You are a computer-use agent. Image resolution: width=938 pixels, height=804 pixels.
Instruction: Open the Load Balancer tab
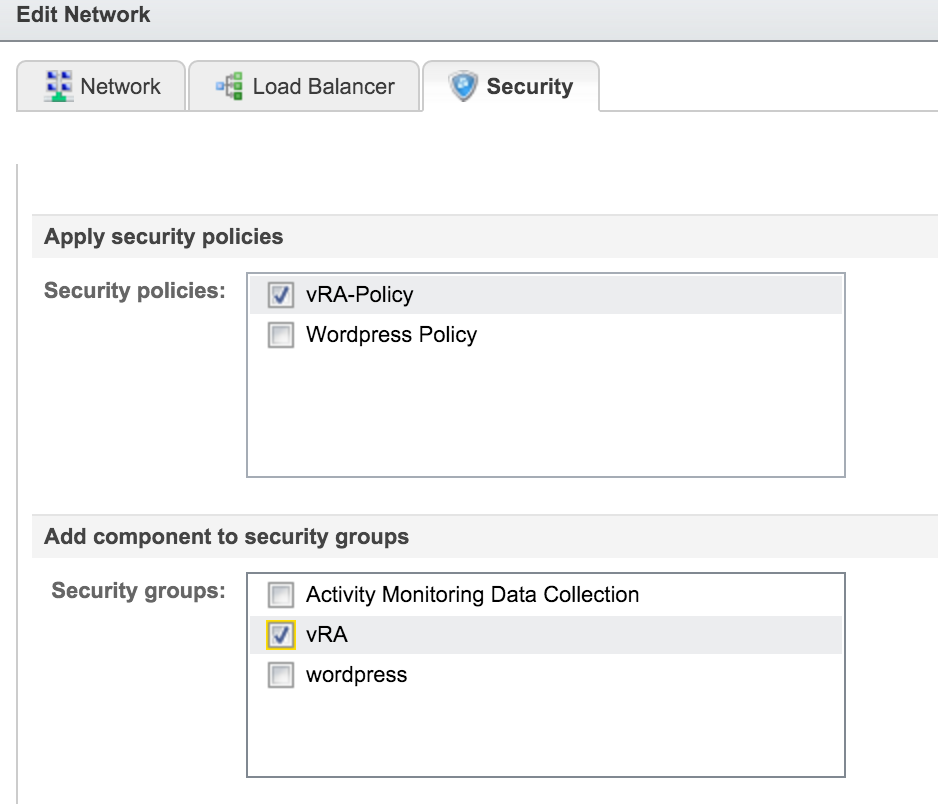tap(323, 87)
